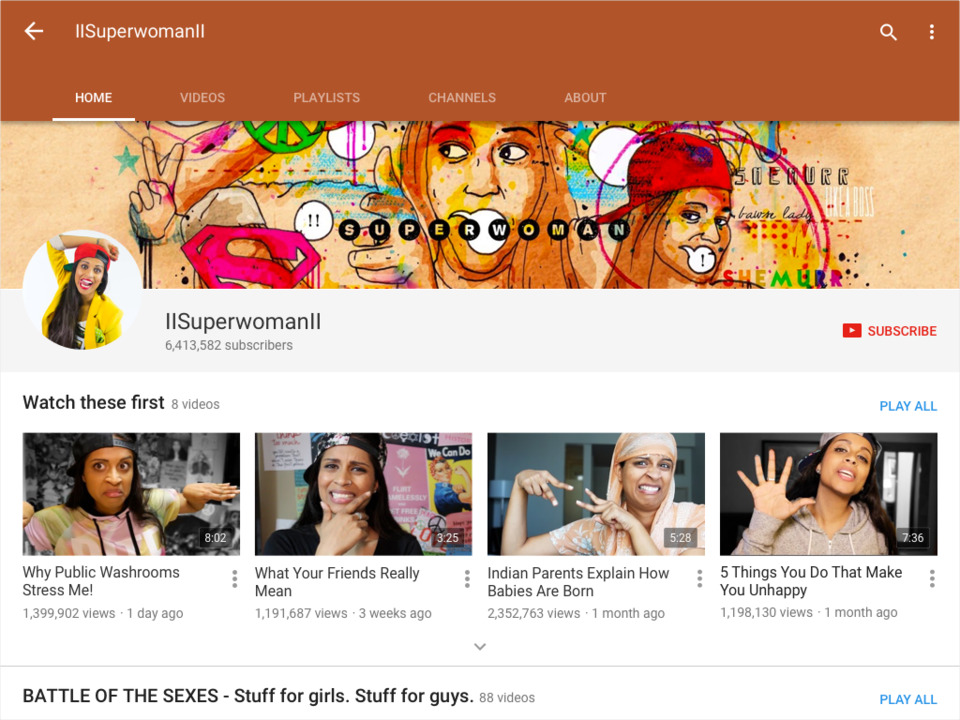Click the Superwoman channel banner art

click(x=480, y=204)
